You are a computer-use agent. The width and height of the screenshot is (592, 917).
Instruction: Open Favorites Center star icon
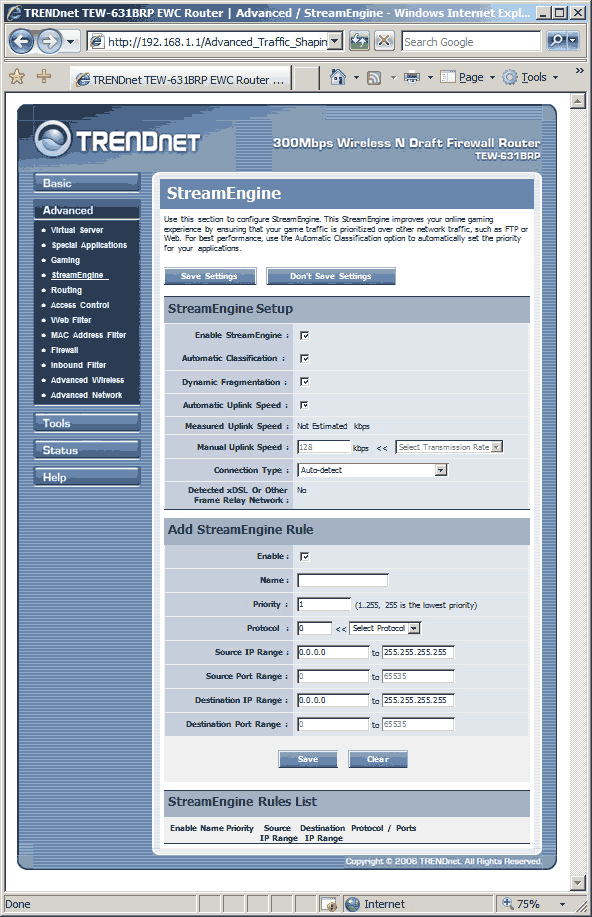(17, 77)
